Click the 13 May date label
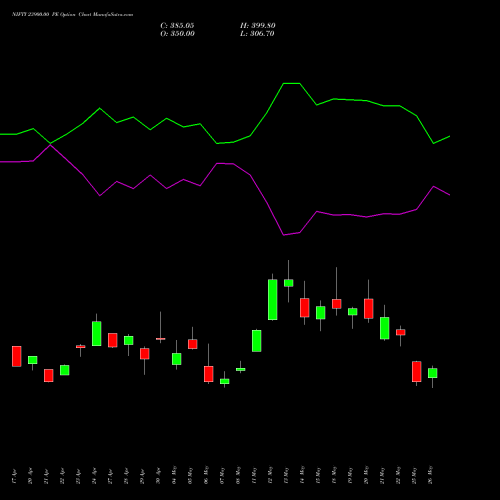The width and height of the screenshot is (500, 500). [286, 475]
